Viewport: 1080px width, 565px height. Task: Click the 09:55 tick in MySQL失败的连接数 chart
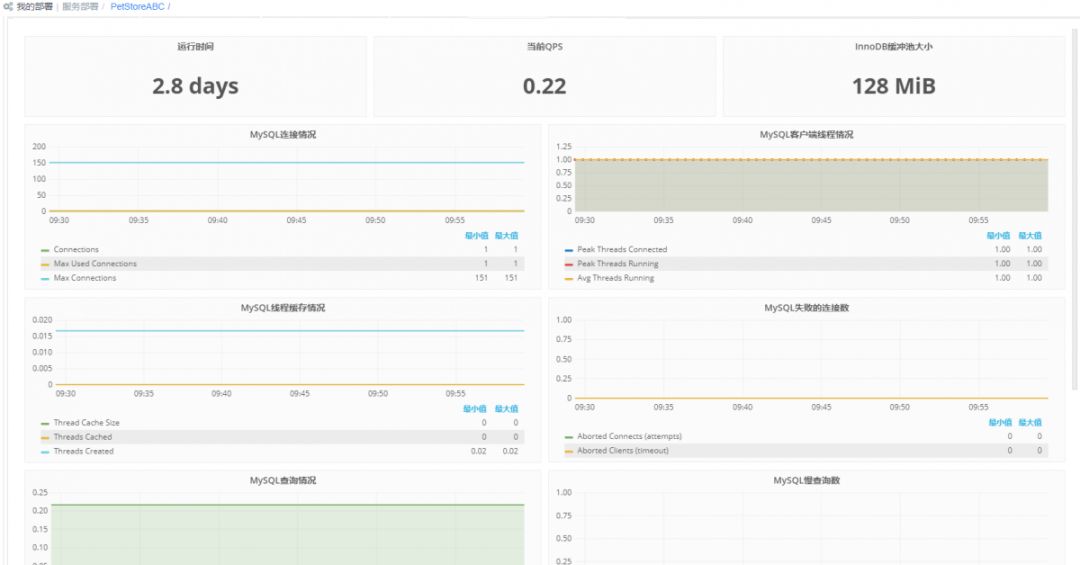click(x=978, y=407)
